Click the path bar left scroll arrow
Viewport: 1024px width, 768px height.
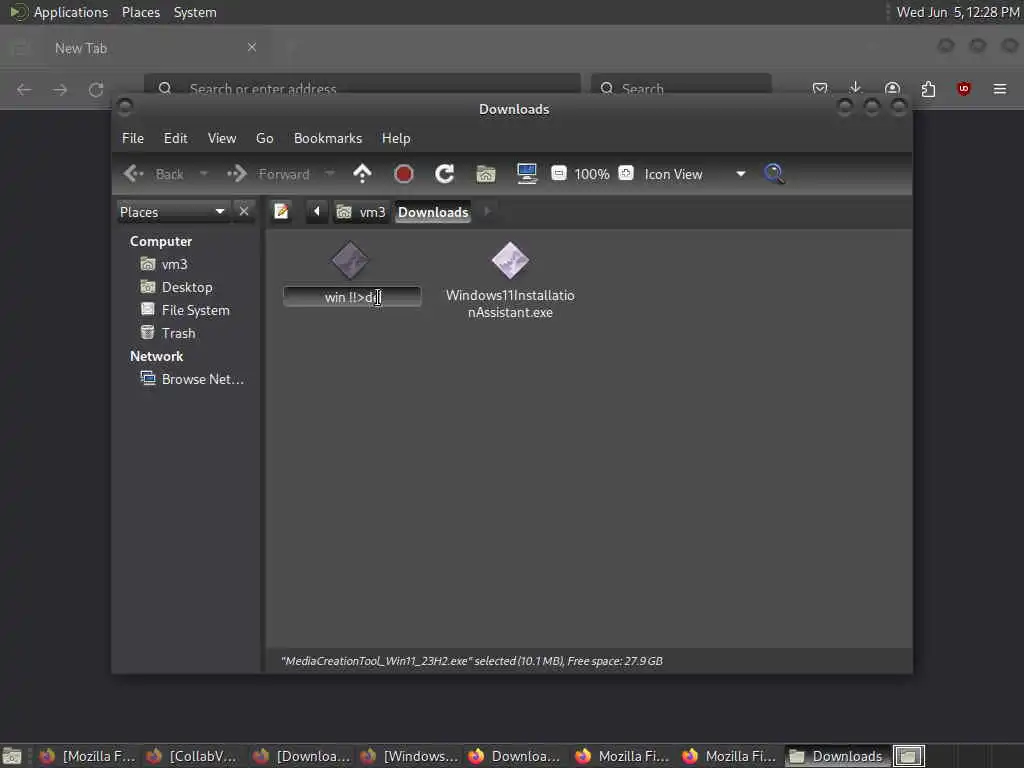click(317, 212)
